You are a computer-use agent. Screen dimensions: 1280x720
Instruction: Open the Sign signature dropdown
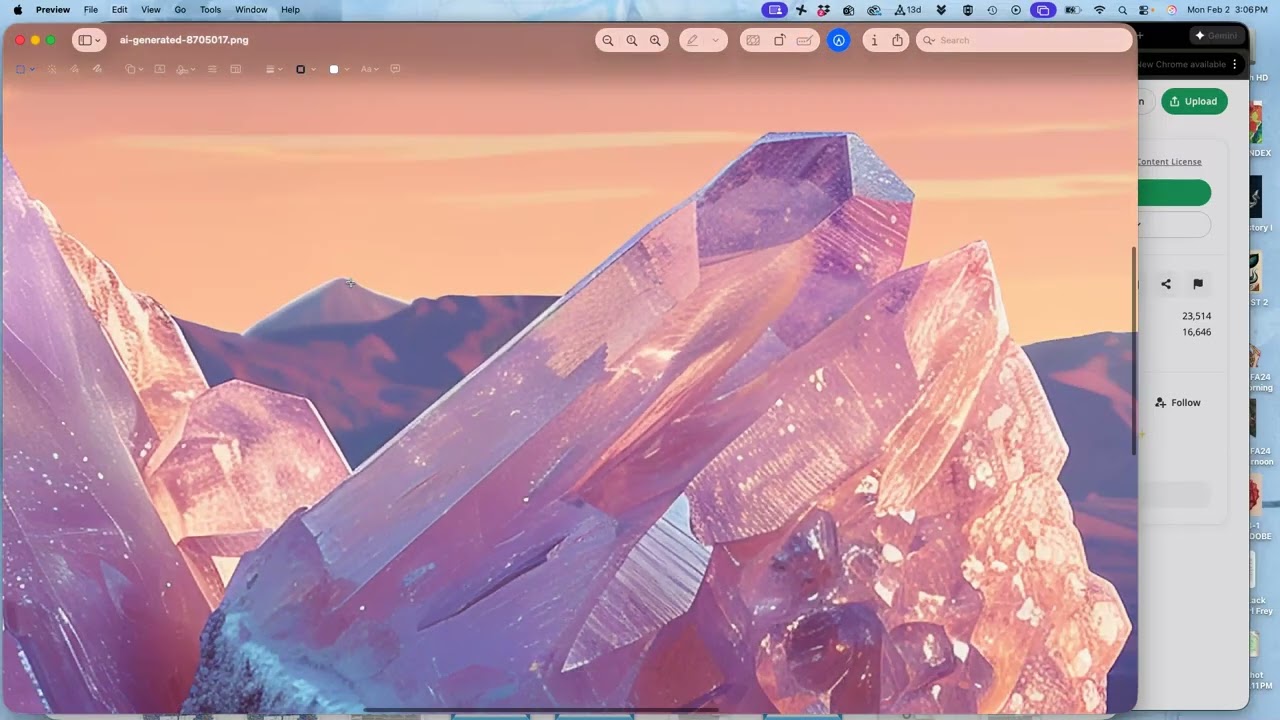coord(186,69)
